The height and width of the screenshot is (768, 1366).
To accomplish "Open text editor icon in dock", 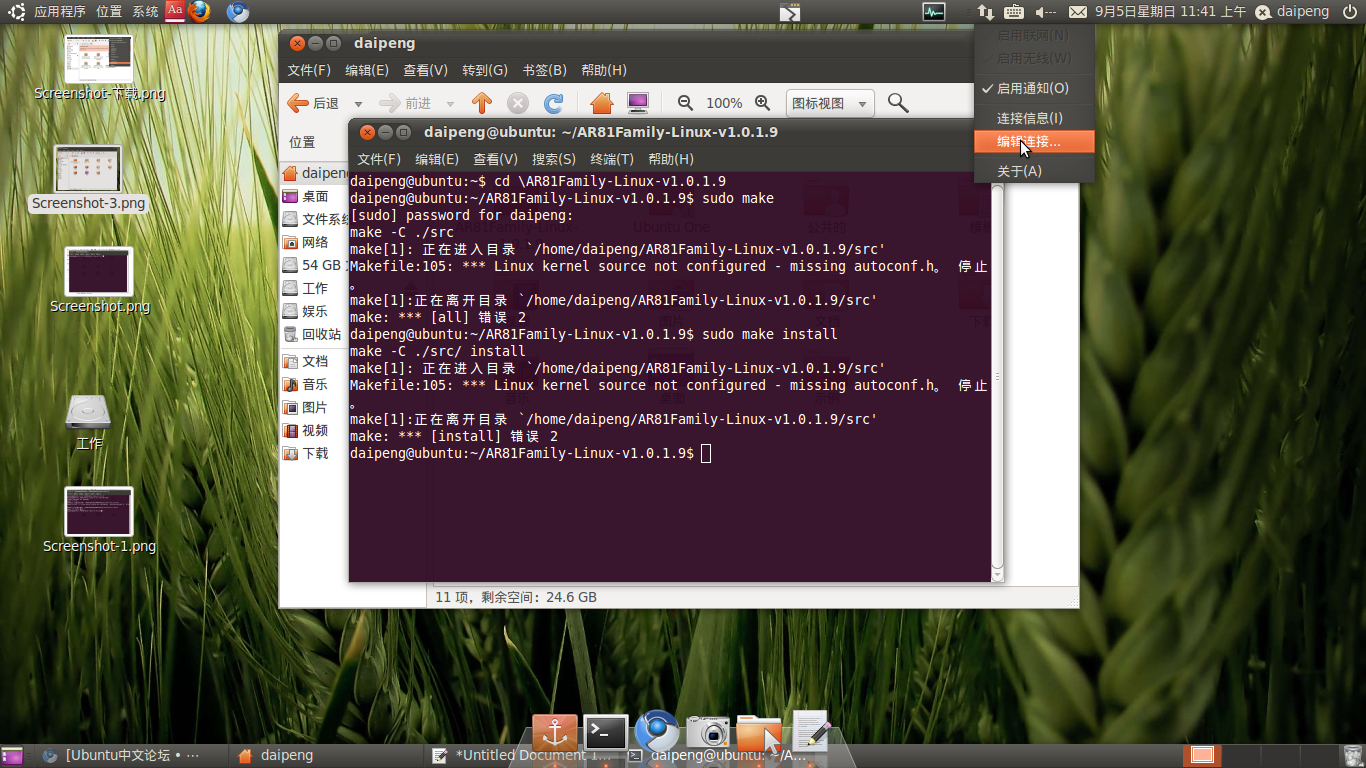I will (x=811, y=731).
